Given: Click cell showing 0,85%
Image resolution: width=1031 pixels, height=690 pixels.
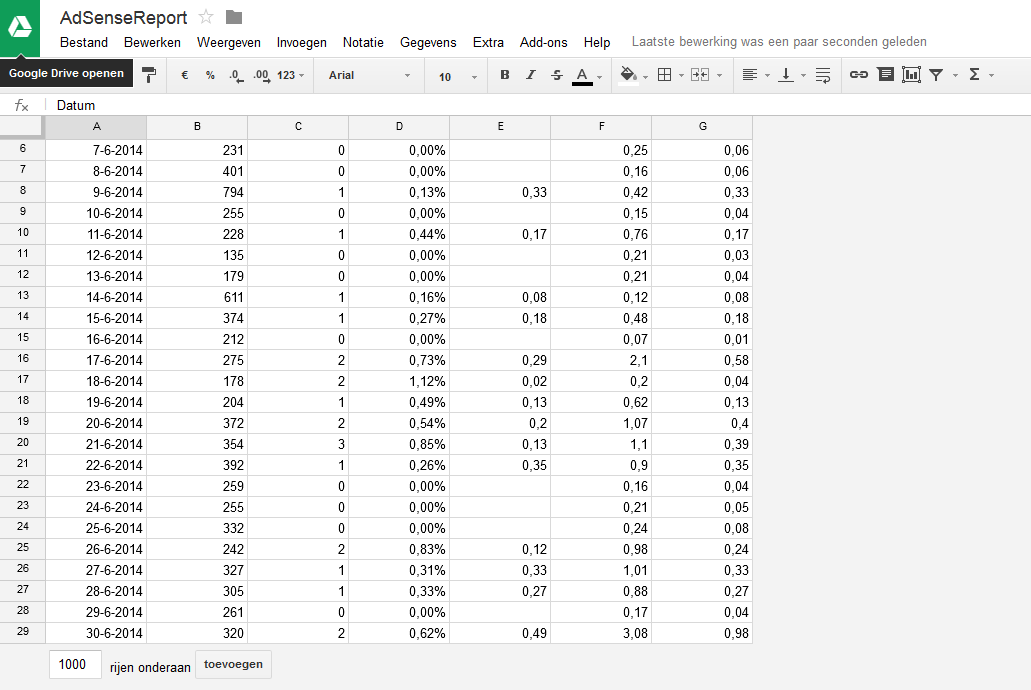Looking at the screenshot, I should coord(399,444).
